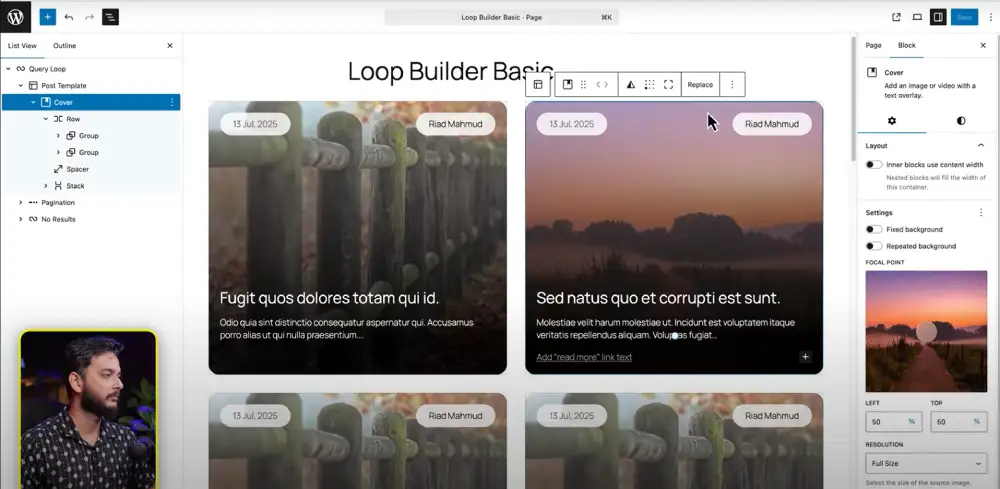The height and width of the screenshot is (489, 1000).
Task: Select Query Loop in the list view
Action: 47,69
